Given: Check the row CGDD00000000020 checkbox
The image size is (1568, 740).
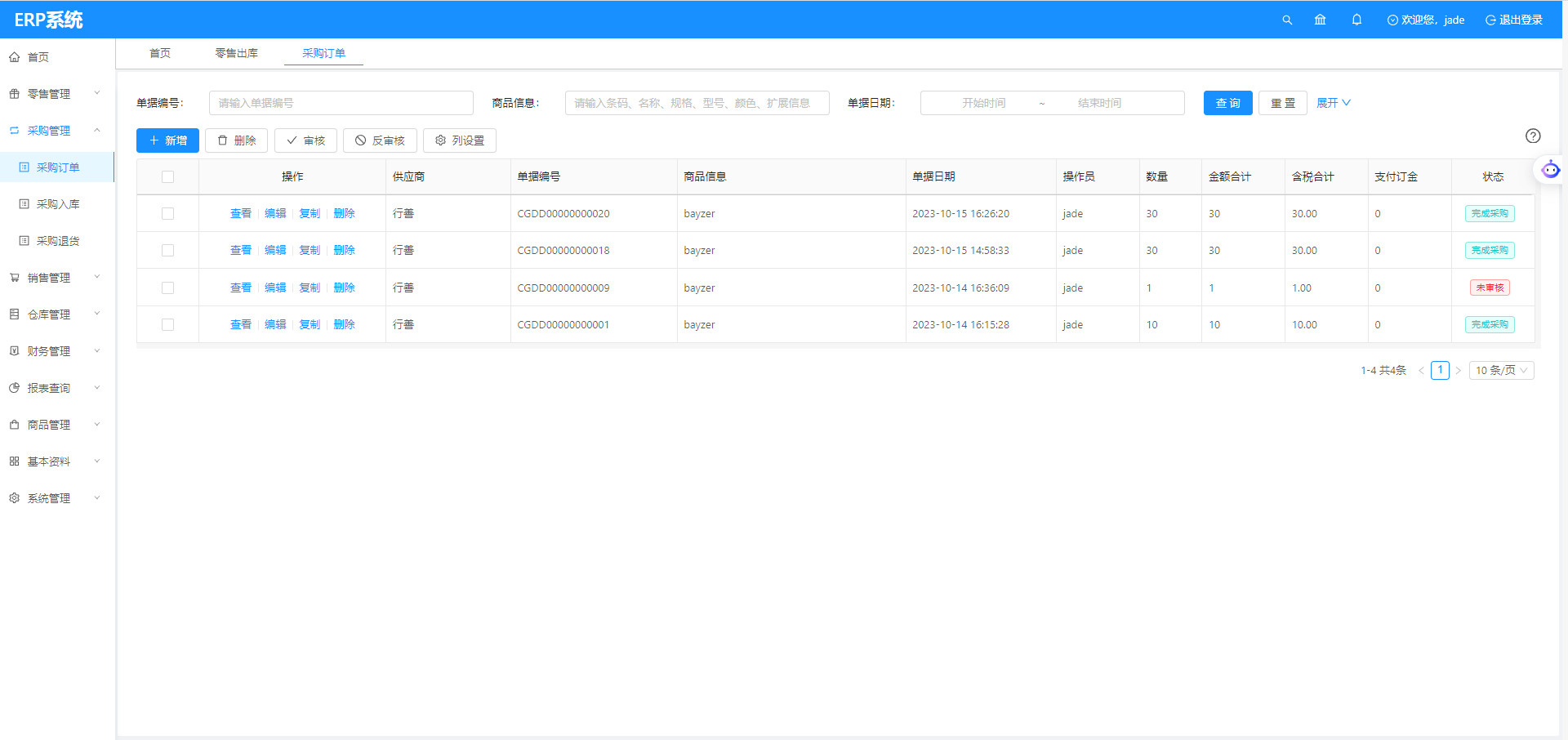Looking at the screenshot, I should [x=167, y=213].
